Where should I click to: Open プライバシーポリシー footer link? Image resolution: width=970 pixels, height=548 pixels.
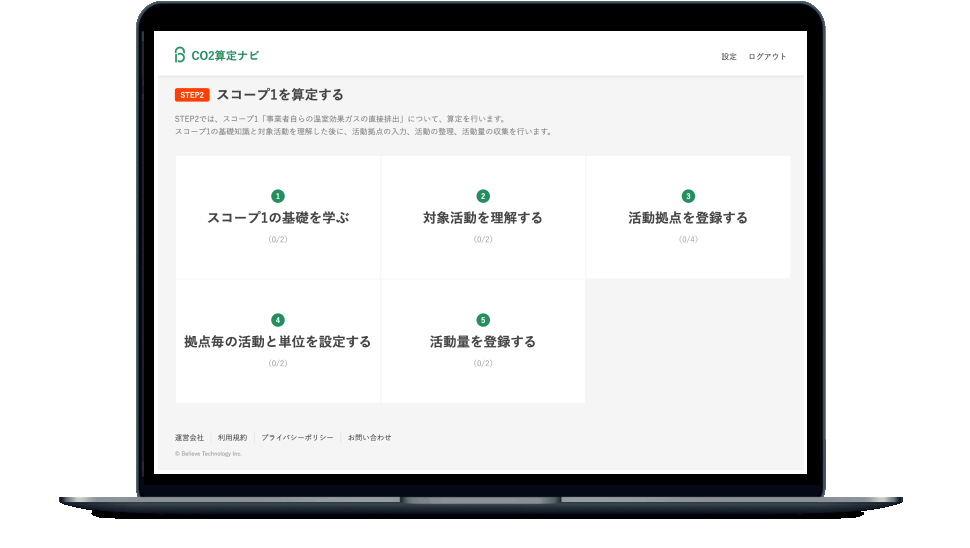pyautogui.click(x=297, y=438)
